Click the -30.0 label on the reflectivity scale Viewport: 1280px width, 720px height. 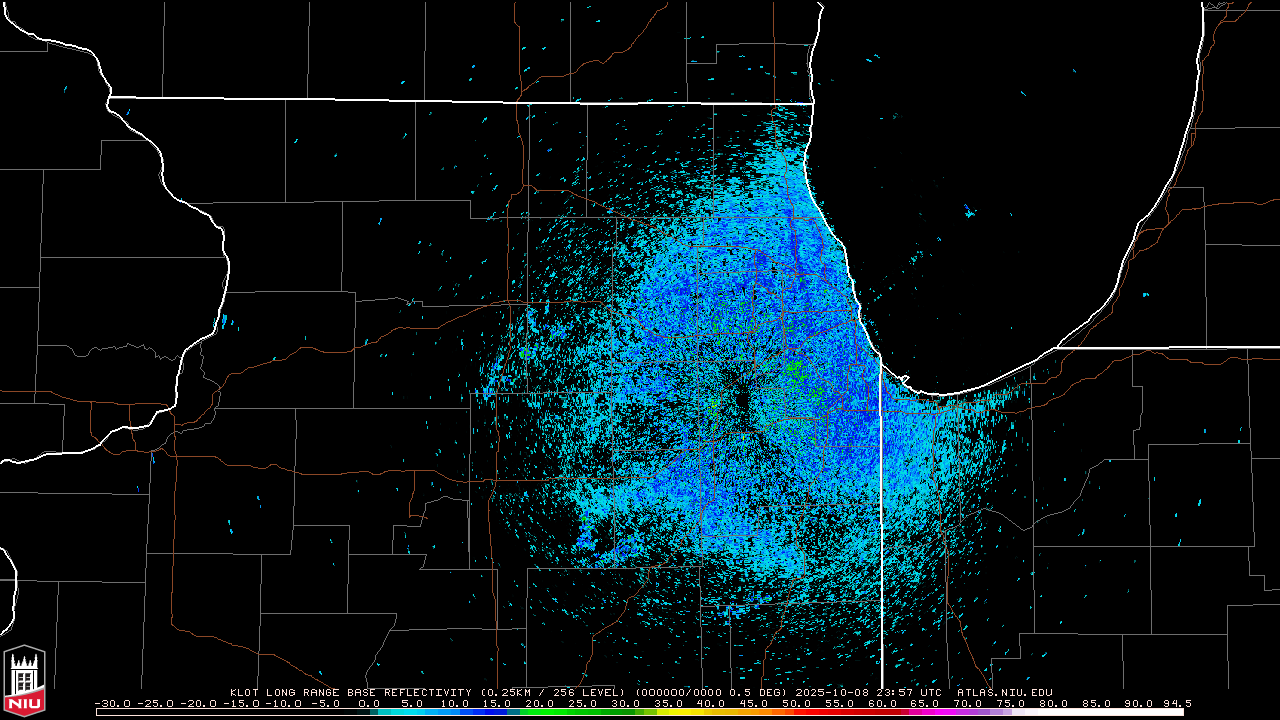(112, 703)
